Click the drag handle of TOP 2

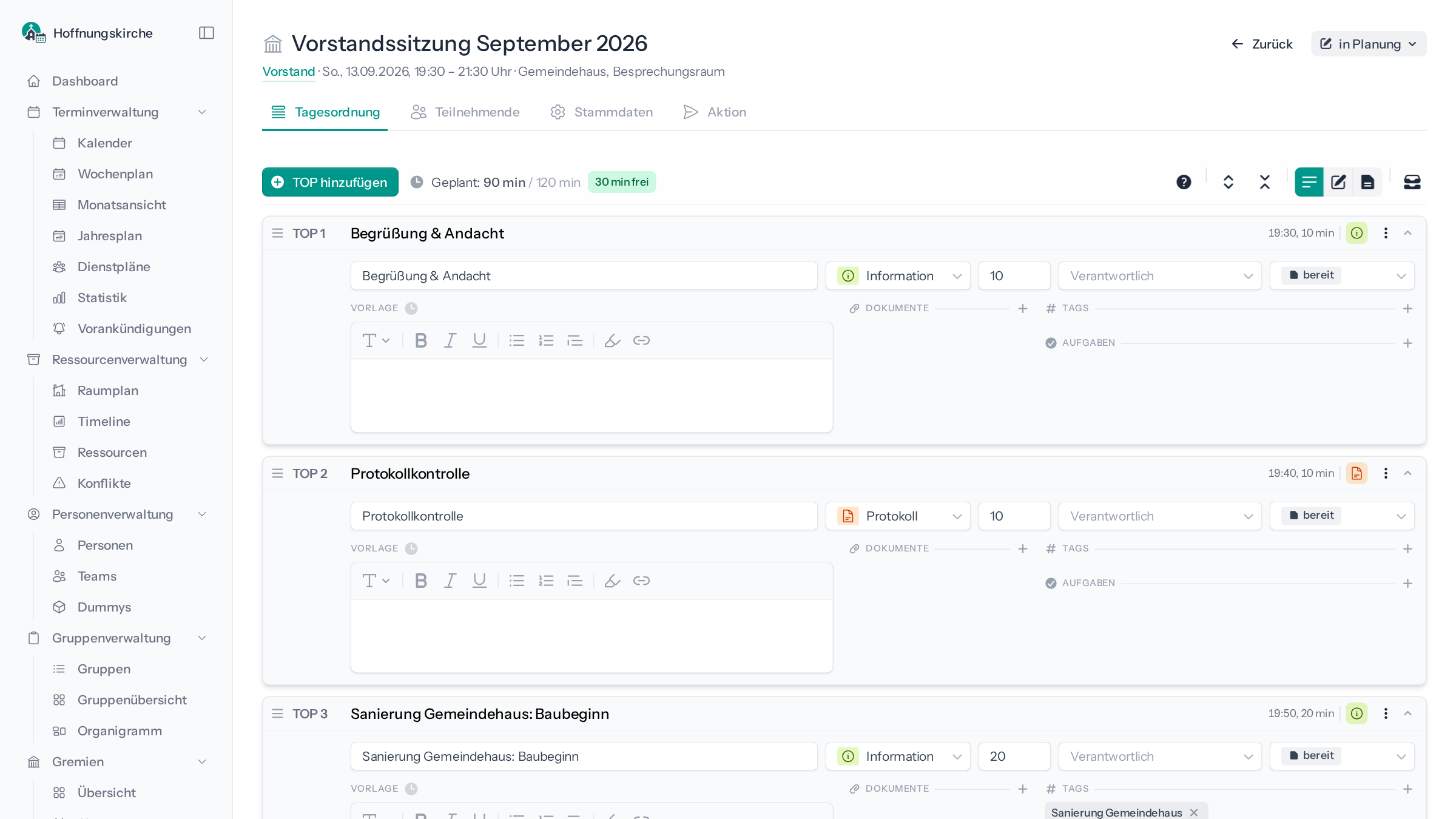pos(277,474)
